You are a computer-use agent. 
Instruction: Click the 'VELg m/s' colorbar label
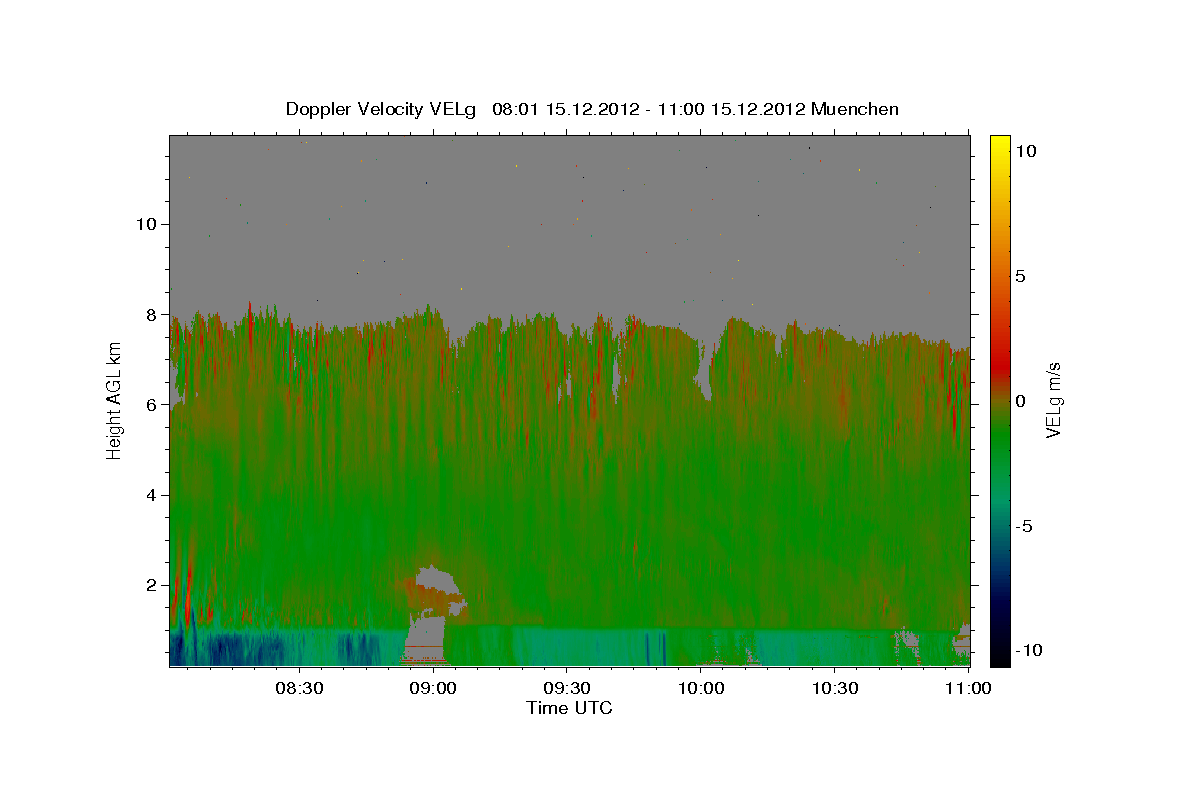click(1053, 400)
